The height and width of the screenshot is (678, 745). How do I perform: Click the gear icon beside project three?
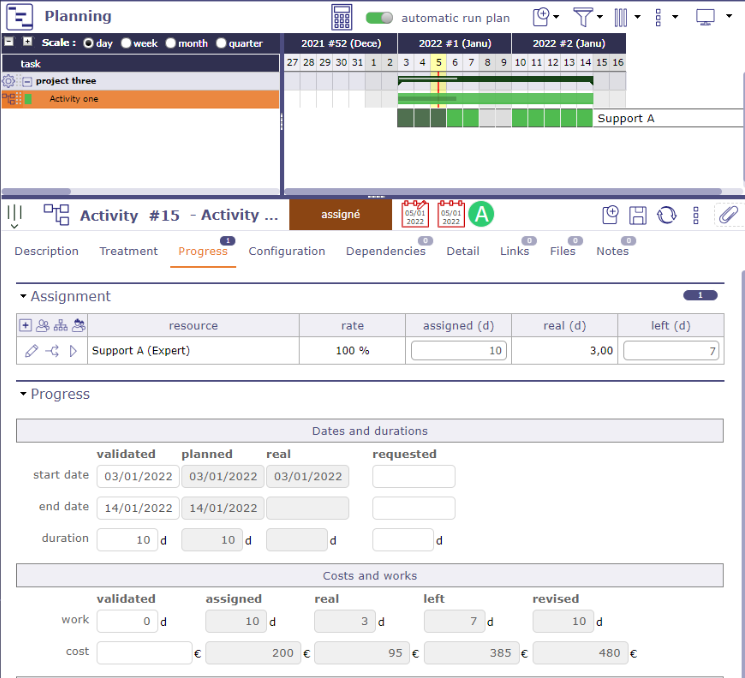(x=9, y=81)
